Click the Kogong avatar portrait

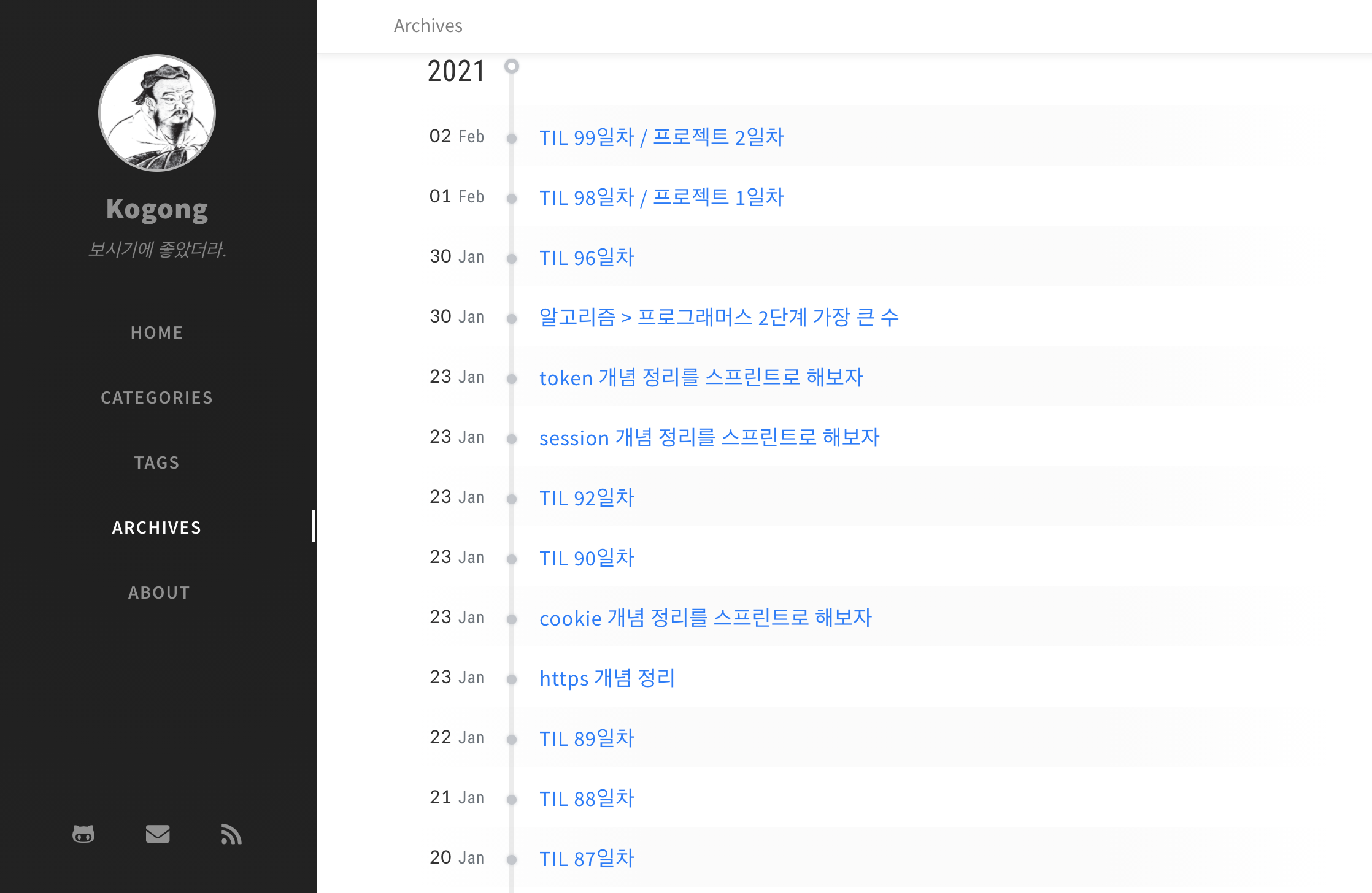(157, 113)
